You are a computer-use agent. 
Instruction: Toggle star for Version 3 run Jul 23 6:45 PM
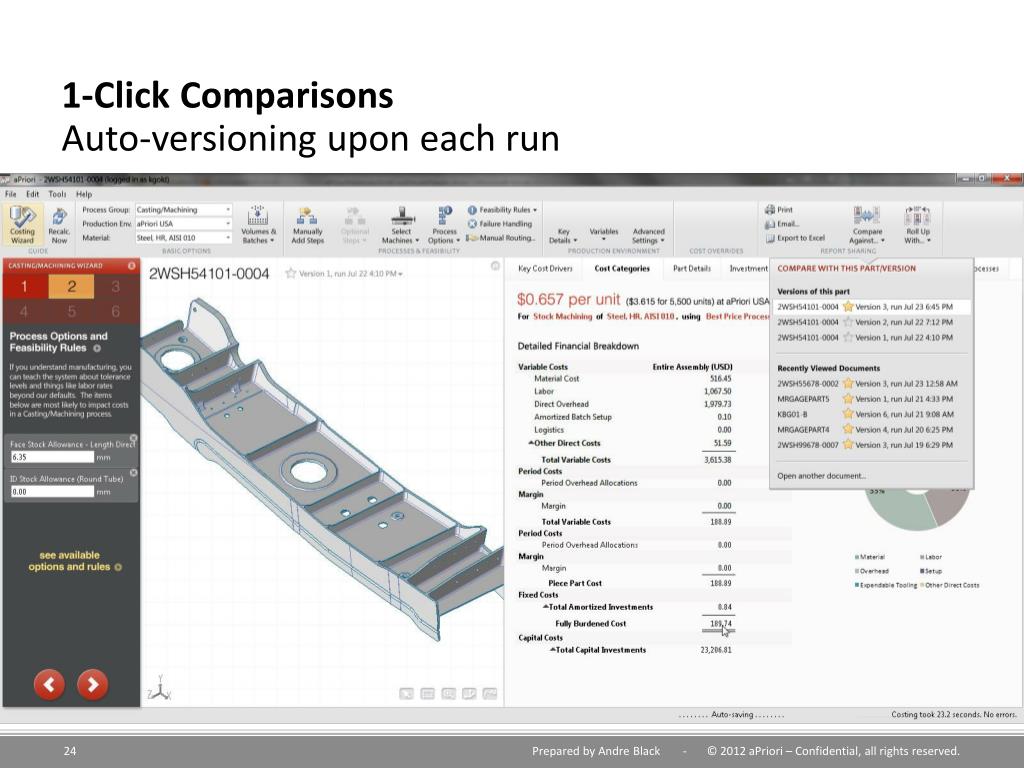pyautogui.click(x=848, y=306)
